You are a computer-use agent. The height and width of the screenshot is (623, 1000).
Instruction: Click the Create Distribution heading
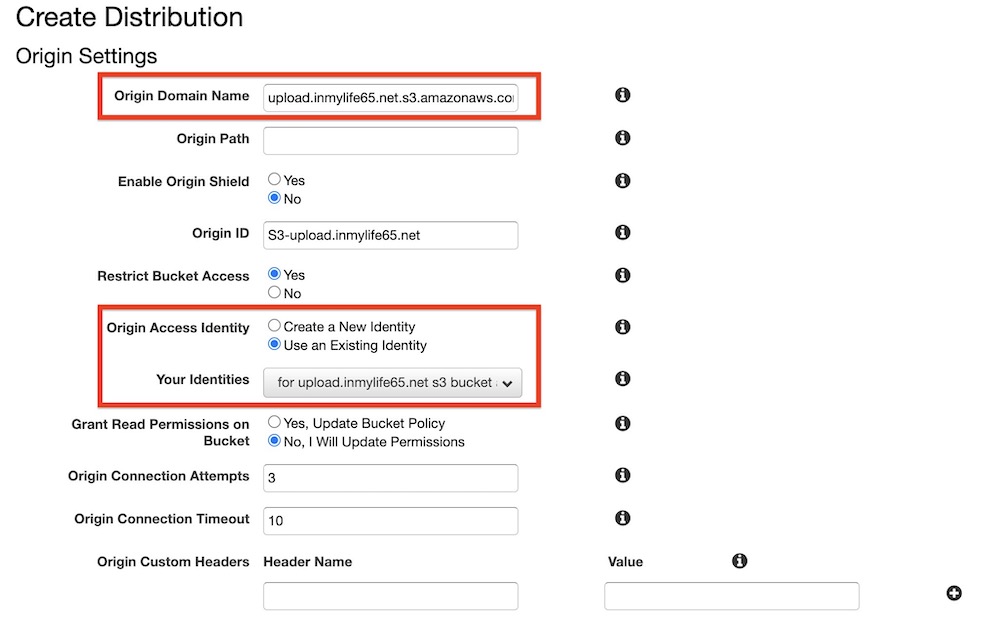(129, 17)
